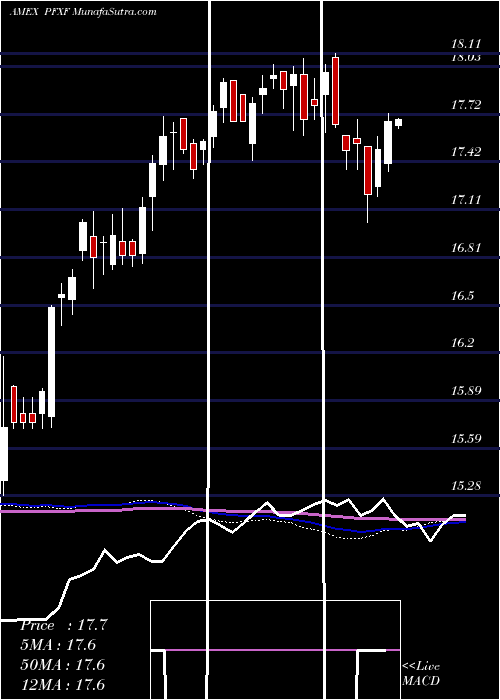
Task: Select the 18.11 price axis label
Action: 466,44
